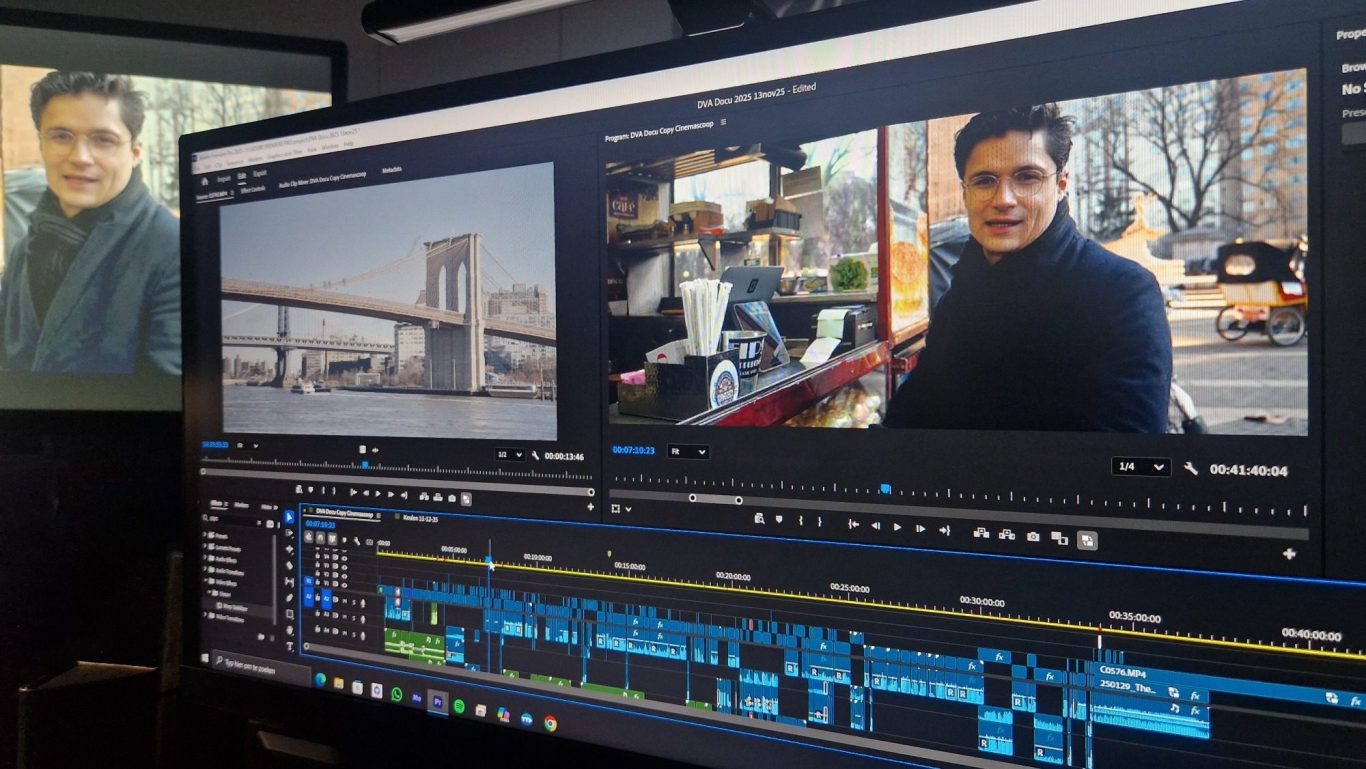Switch to the Export workspace tab

click(x=259, y=173)
